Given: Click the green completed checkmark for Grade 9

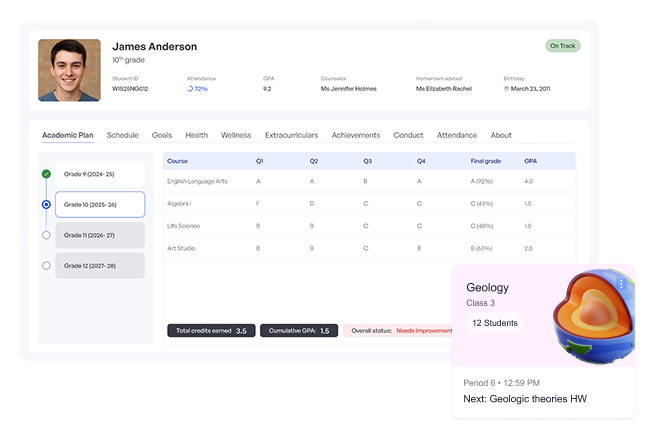Looking at the screenshot, I should [46, 174].
